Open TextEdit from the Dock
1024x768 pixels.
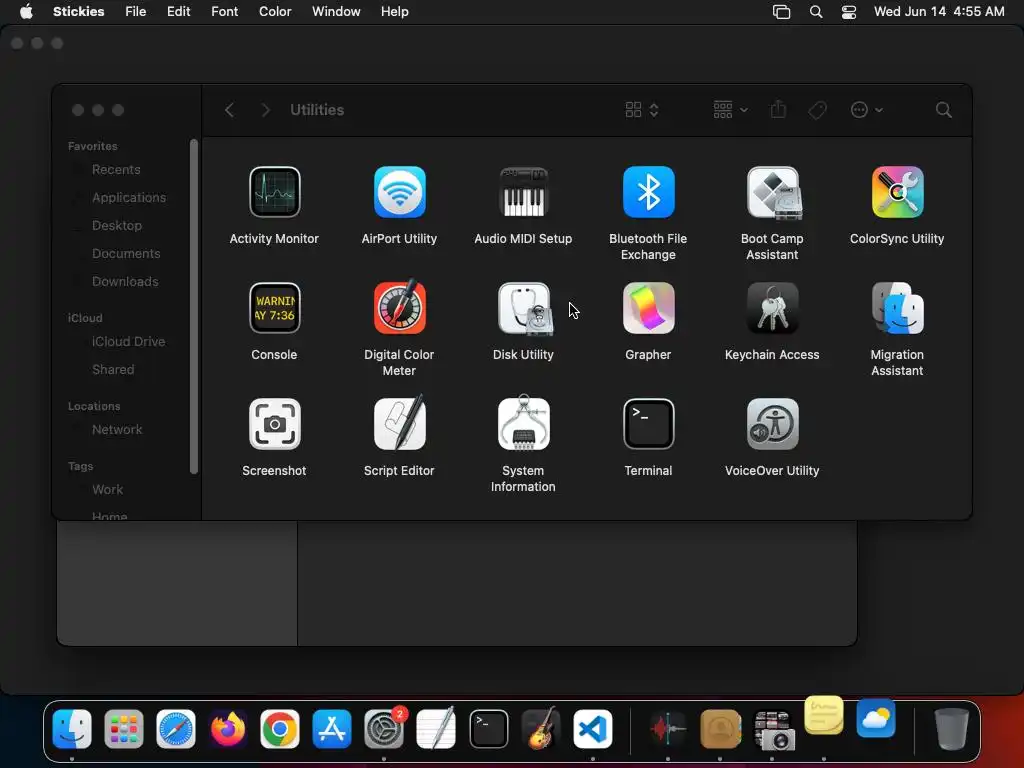pyautogui.click(x=436, y=729)
